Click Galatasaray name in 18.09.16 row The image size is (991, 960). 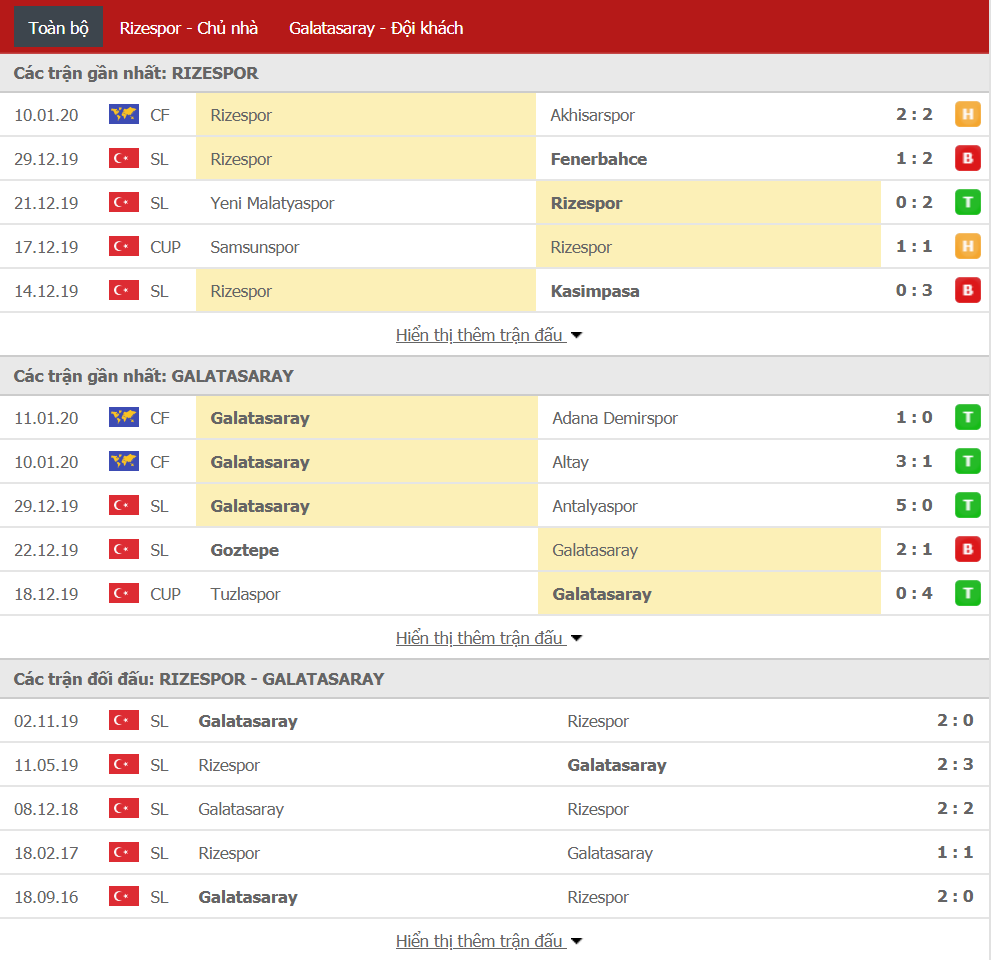point(248,897)
